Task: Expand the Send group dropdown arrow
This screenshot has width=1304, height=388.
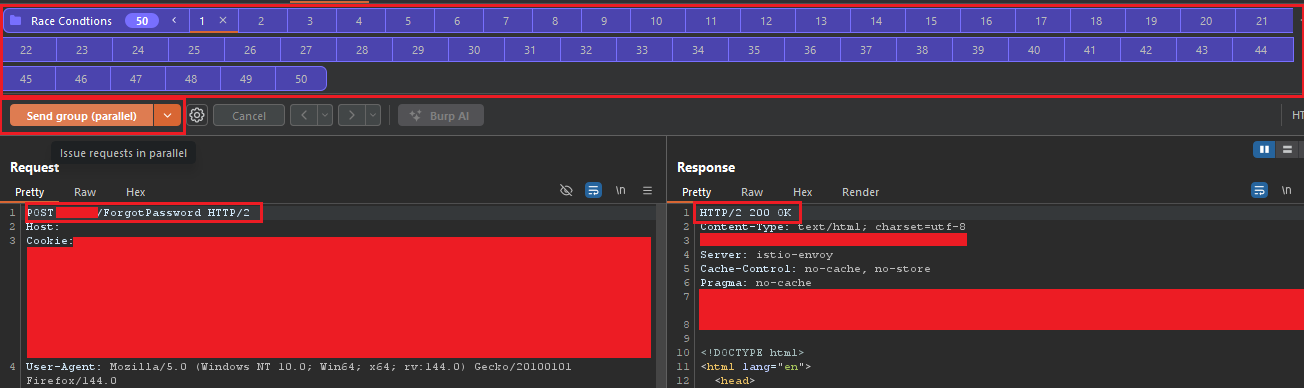Action: (x=167, y=116)
